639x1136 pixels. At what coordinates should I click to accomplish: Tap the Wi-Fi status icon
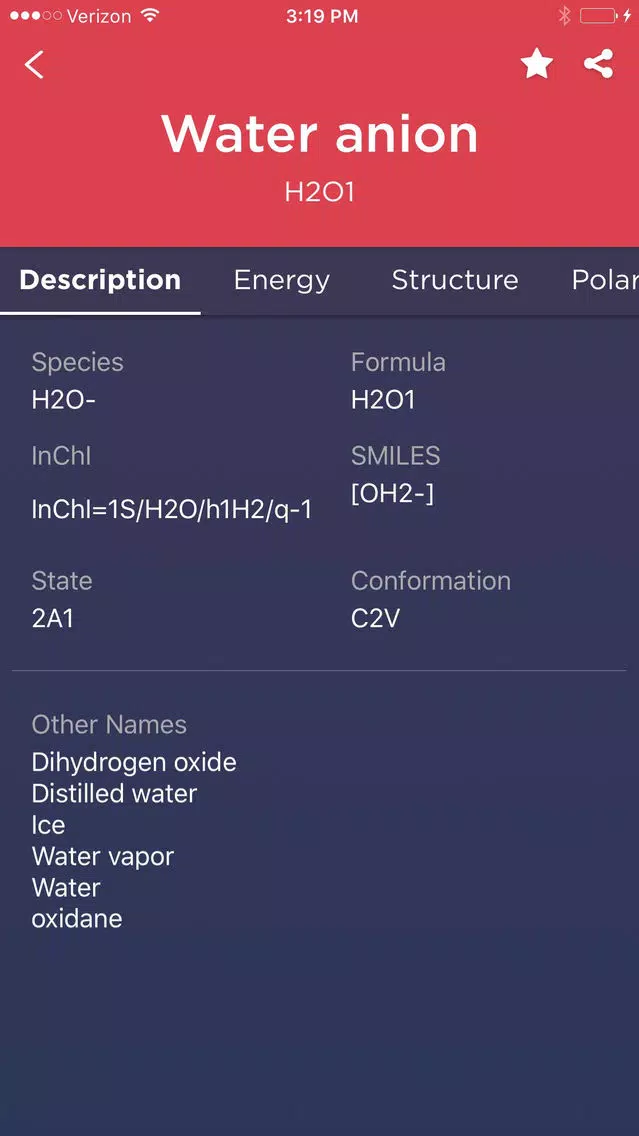pos(150,16)
